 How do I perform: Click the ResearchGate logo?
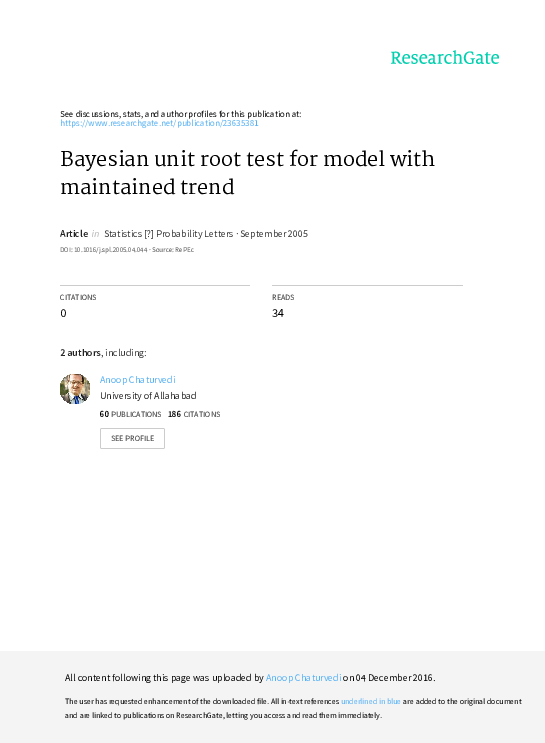(x=445, y=58)
